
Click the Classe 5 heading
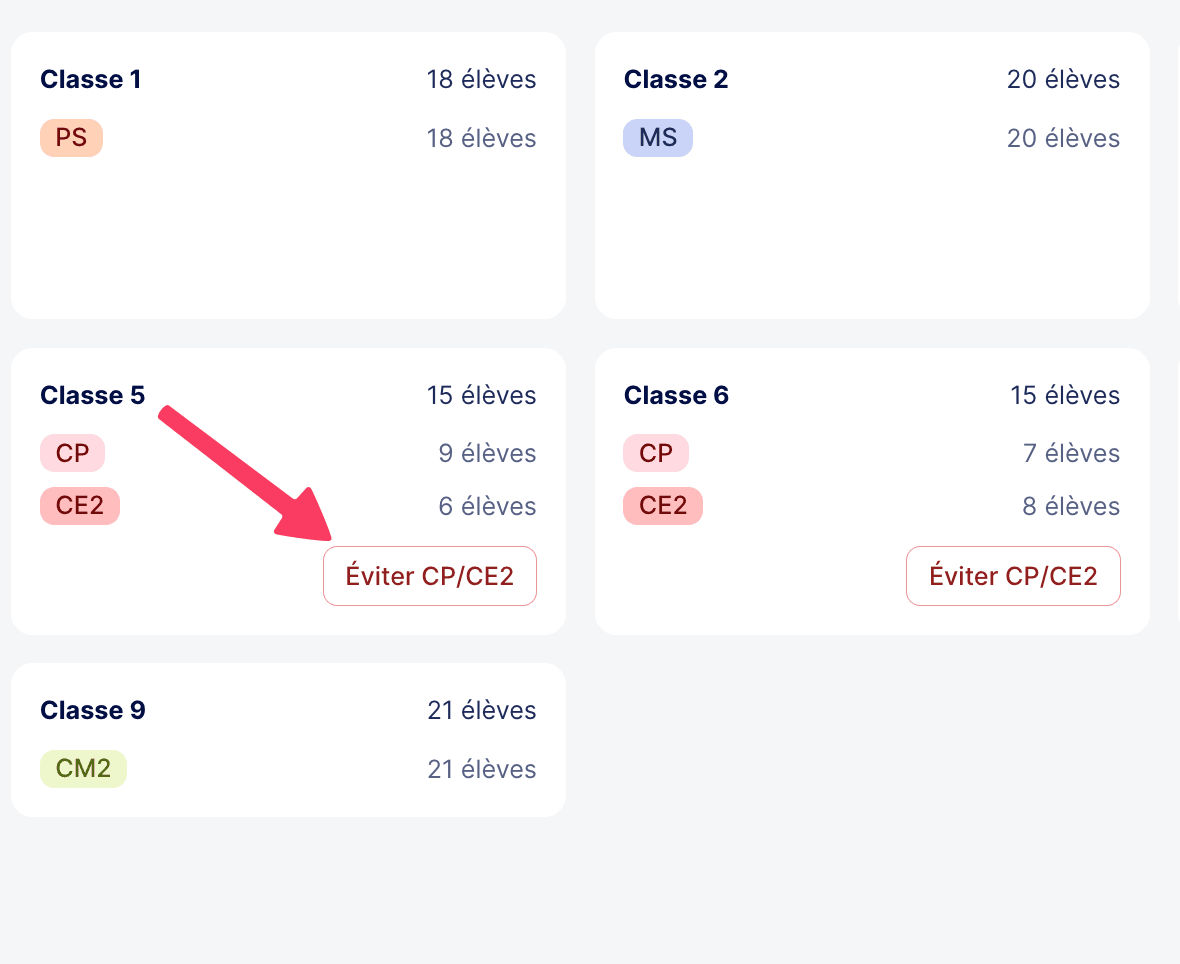click(x=92, y=395)
